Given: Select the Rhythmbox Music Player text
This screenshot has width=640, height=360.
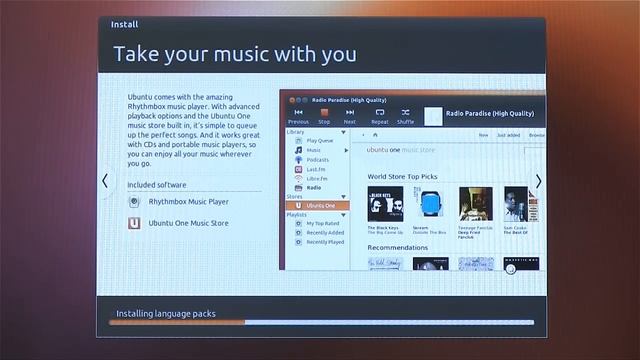Looking at the screenshot, I should click(x=189, y=202).
